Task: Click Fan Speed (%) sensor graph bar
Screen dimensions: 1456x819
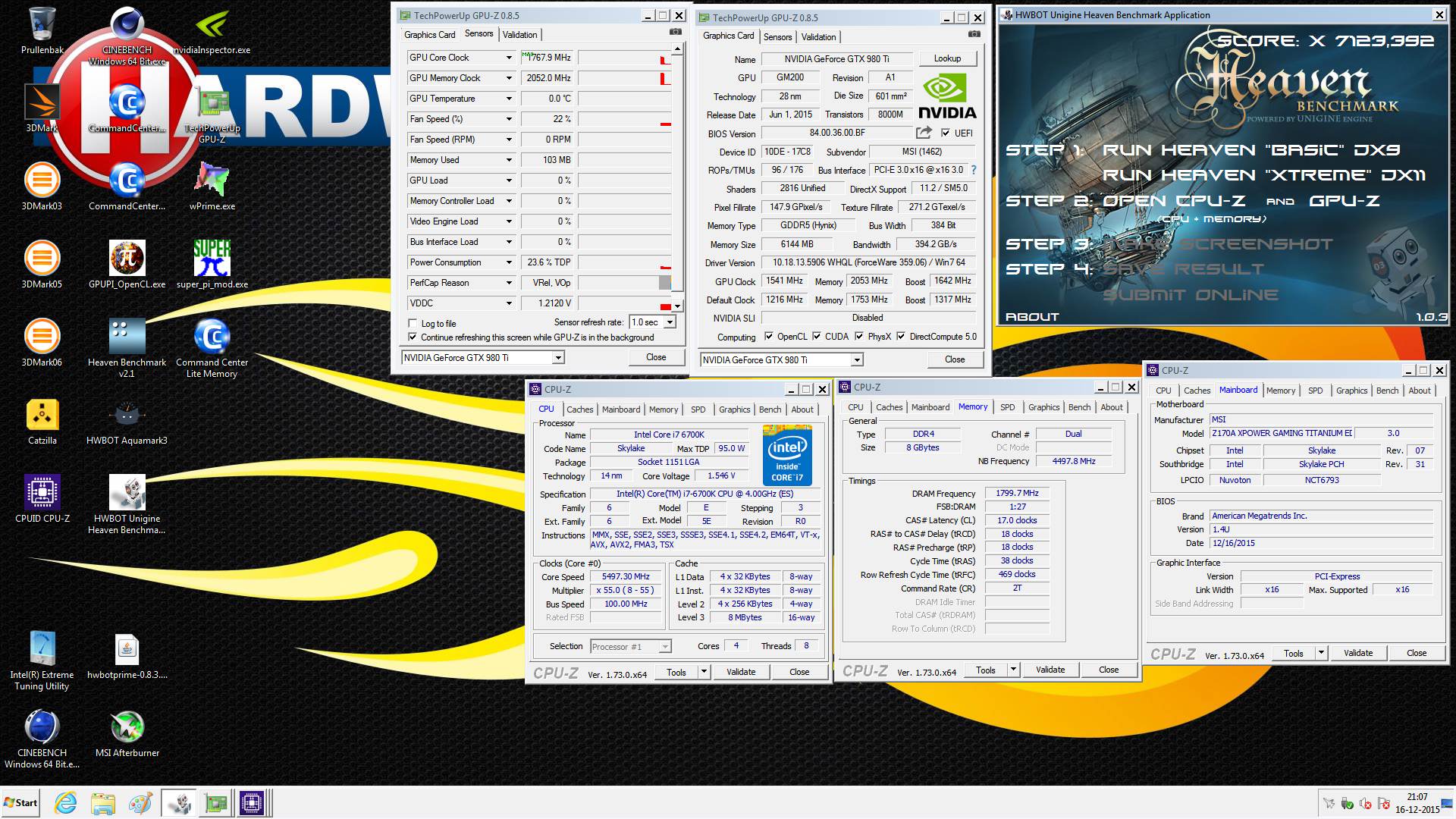Action: 625,119
